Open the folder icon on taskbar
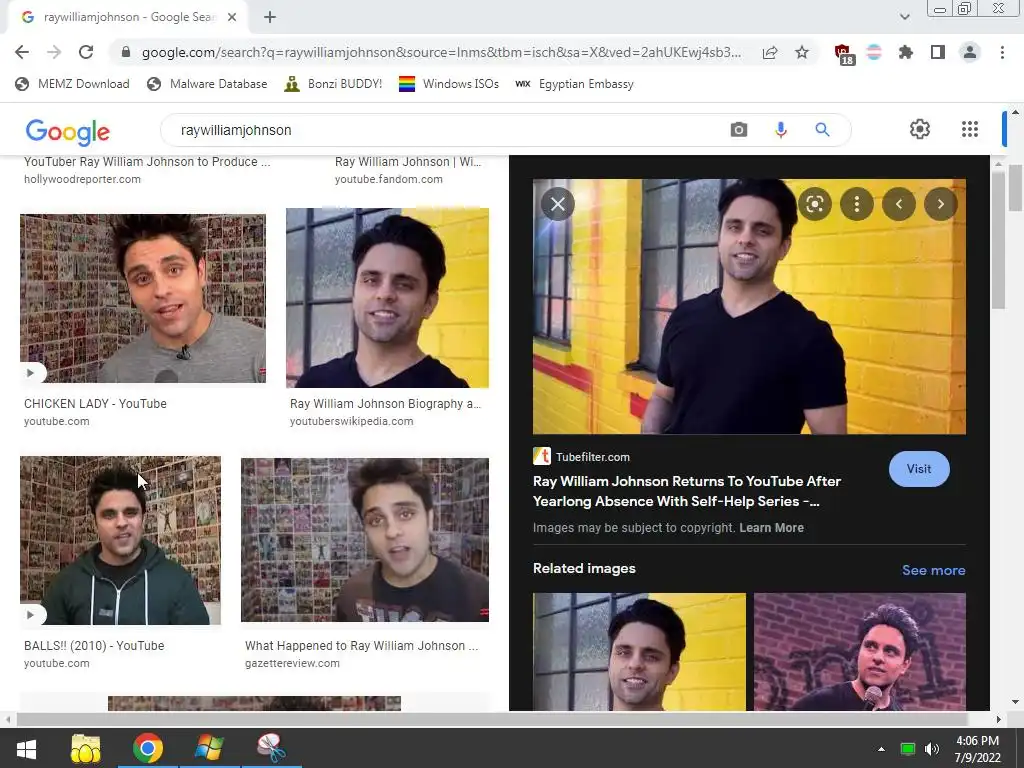The image size is (1024, 768). click(86, 748)
